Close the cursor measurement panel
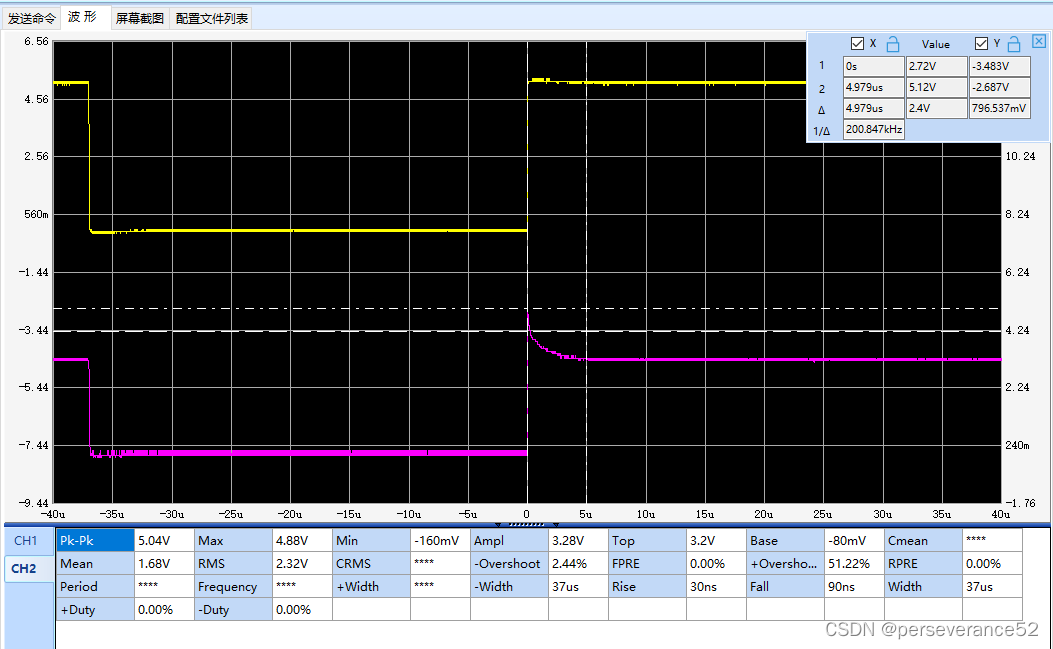Screen dimensions: 1053x649 1038,41
